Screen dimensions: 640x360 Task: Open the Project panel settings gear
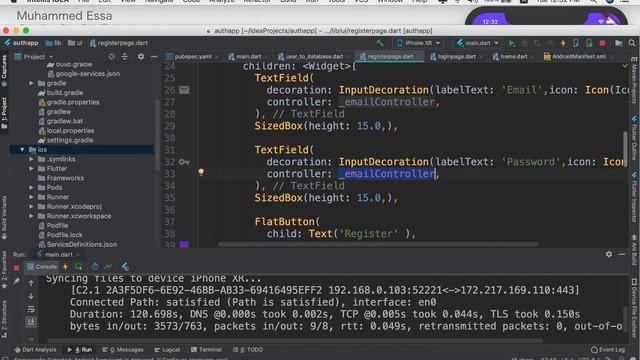141,57
